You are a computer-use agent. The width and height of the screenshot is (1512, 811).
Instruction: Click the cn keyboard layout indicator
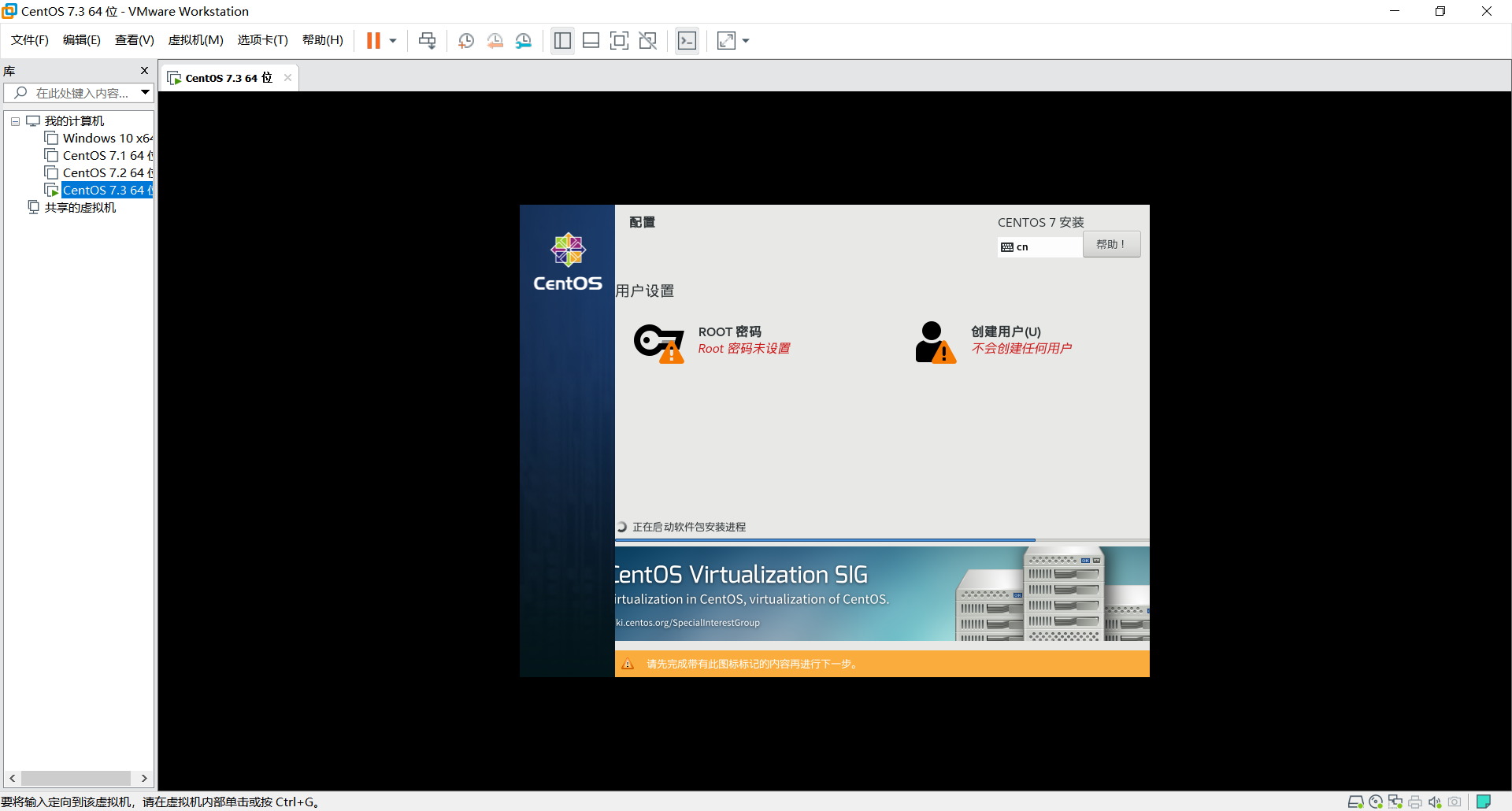click(x=1039, y=247)
